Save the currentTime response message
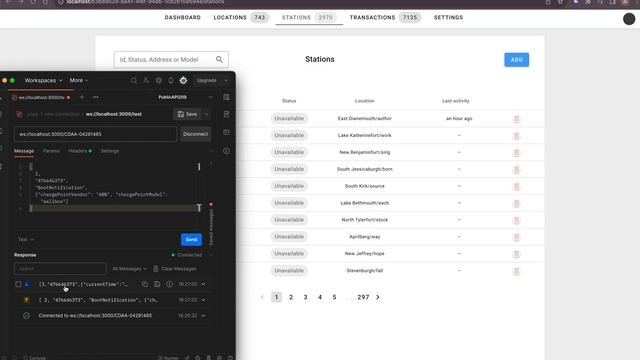This screenshot has width=640, height=360. coord(157,284)
